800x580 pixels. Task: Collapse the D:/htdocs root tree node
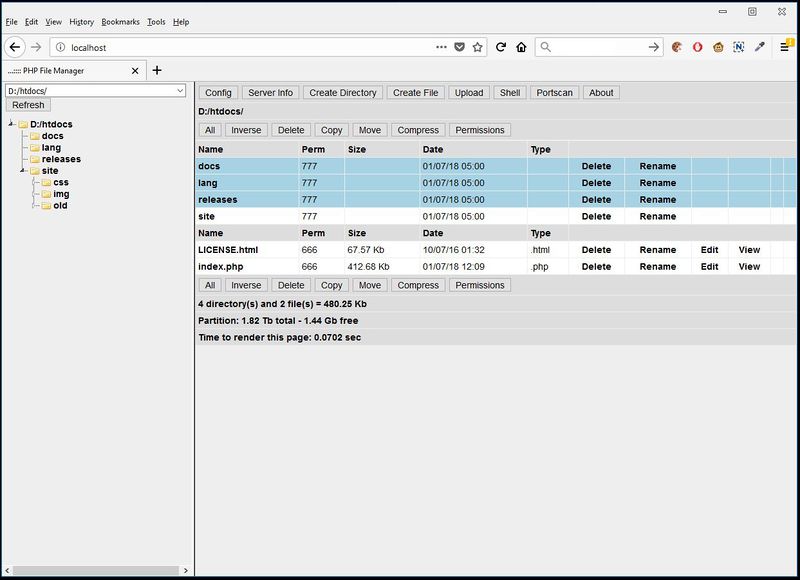click(x=11, y=123)
